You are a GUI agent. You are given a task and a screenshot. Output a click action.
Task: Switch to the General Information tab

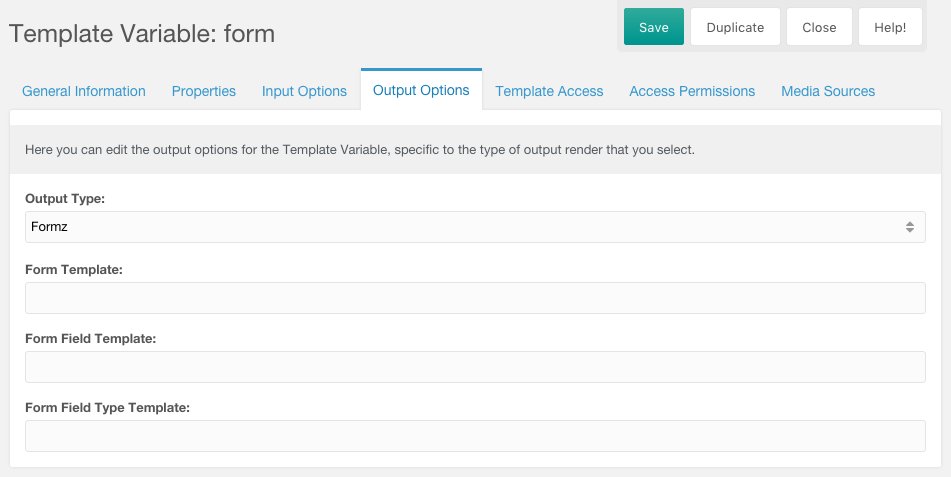point(84,91)
